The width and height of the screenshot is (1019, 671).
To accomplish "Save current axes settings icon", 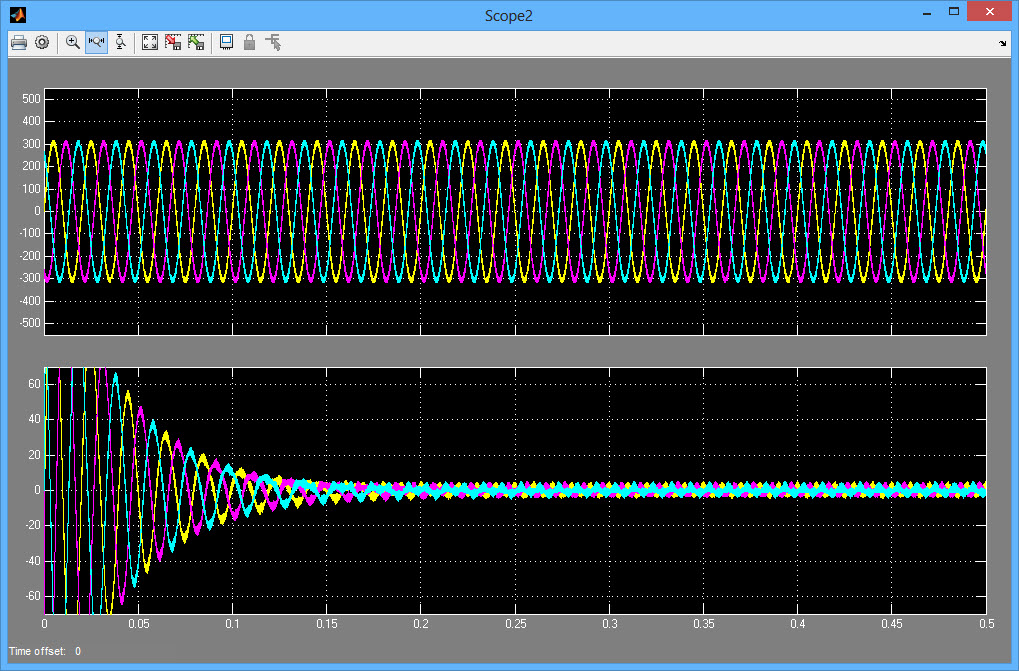I will tap(173, 43).
